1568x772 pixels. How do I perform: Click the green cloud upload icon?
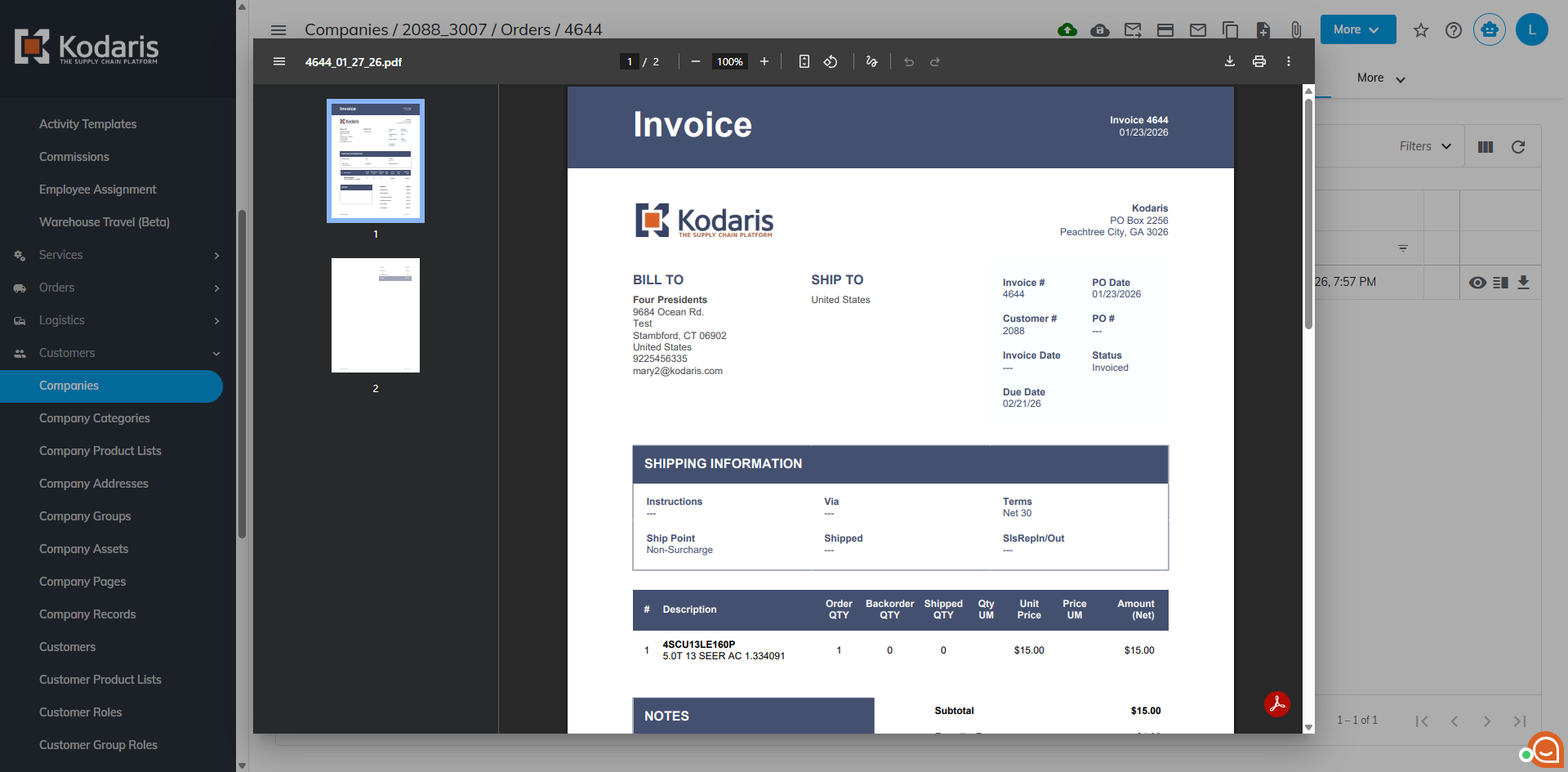pos(1067,30)
